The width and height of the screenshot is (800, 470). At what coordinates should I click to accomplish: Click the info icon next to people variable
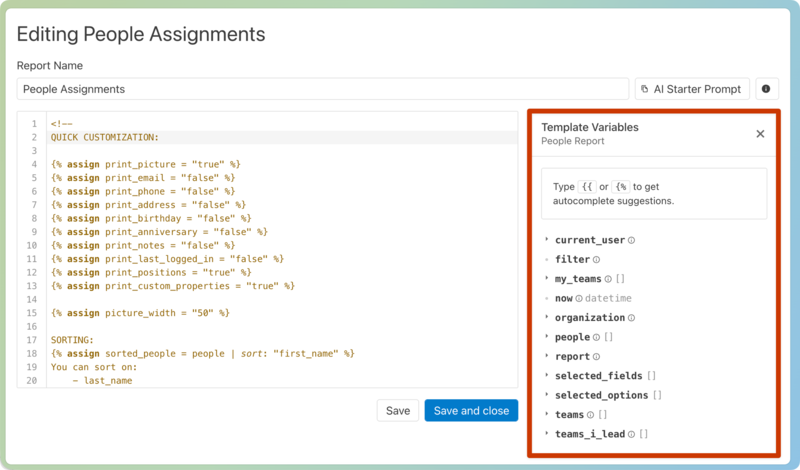[x=596, y=337]
